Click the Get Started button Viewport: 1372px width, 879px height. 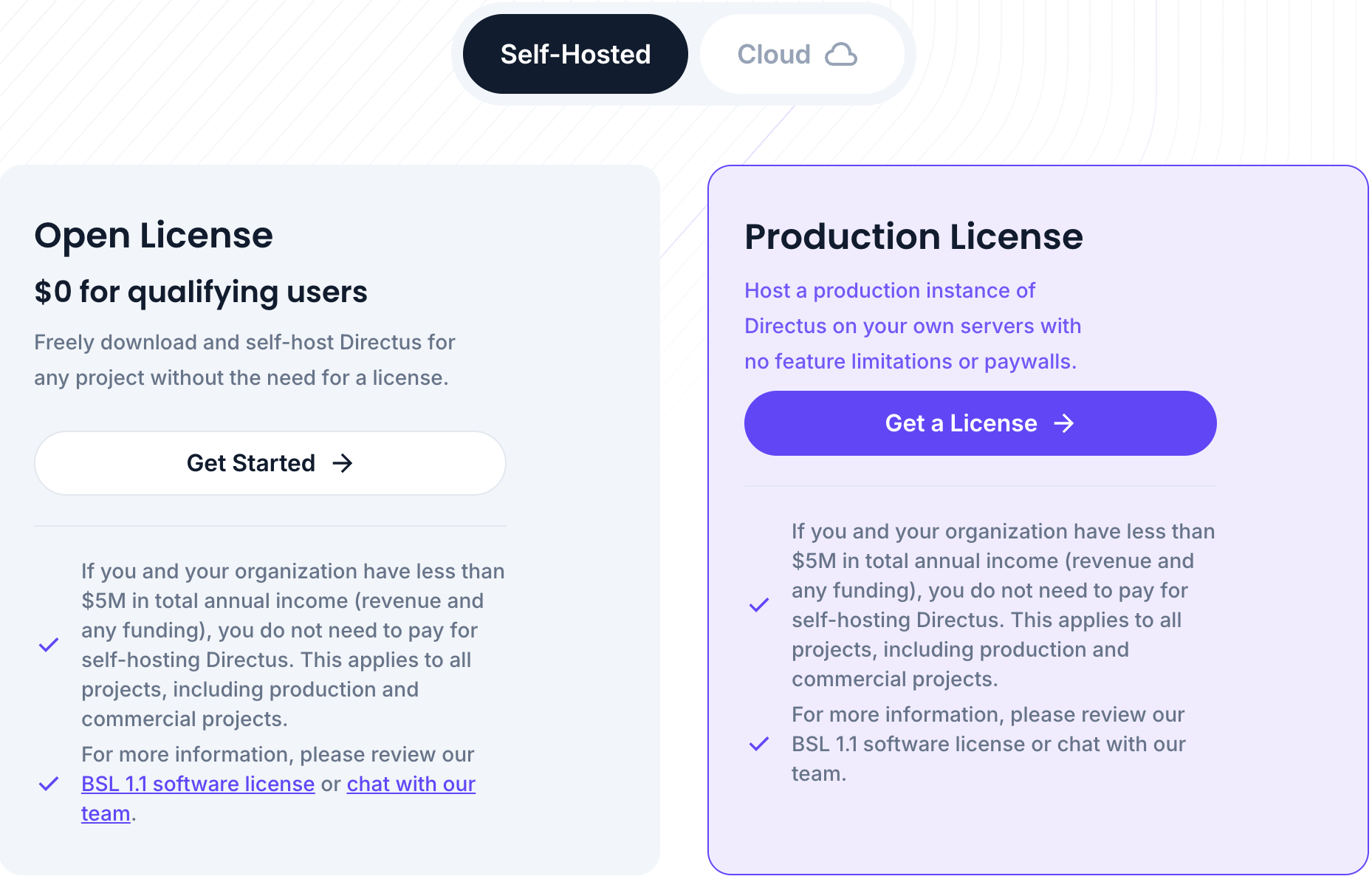270,463
